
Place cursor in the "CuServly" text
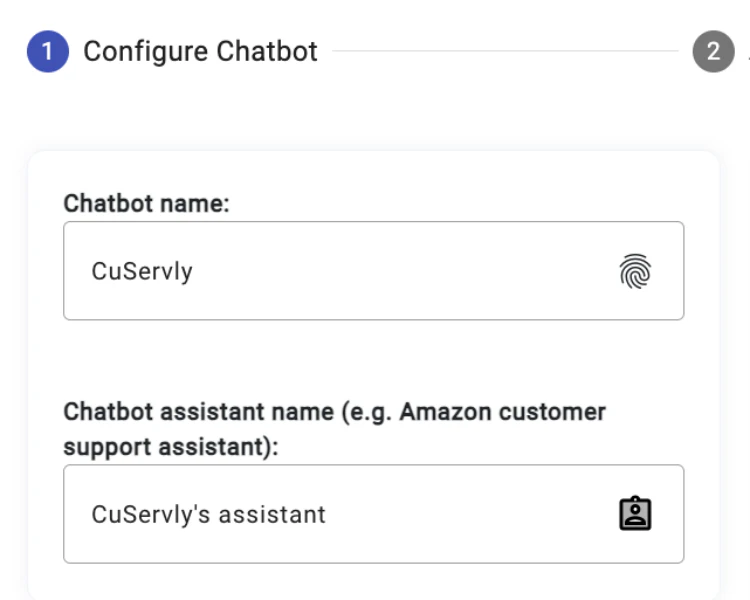coord(142,271)
